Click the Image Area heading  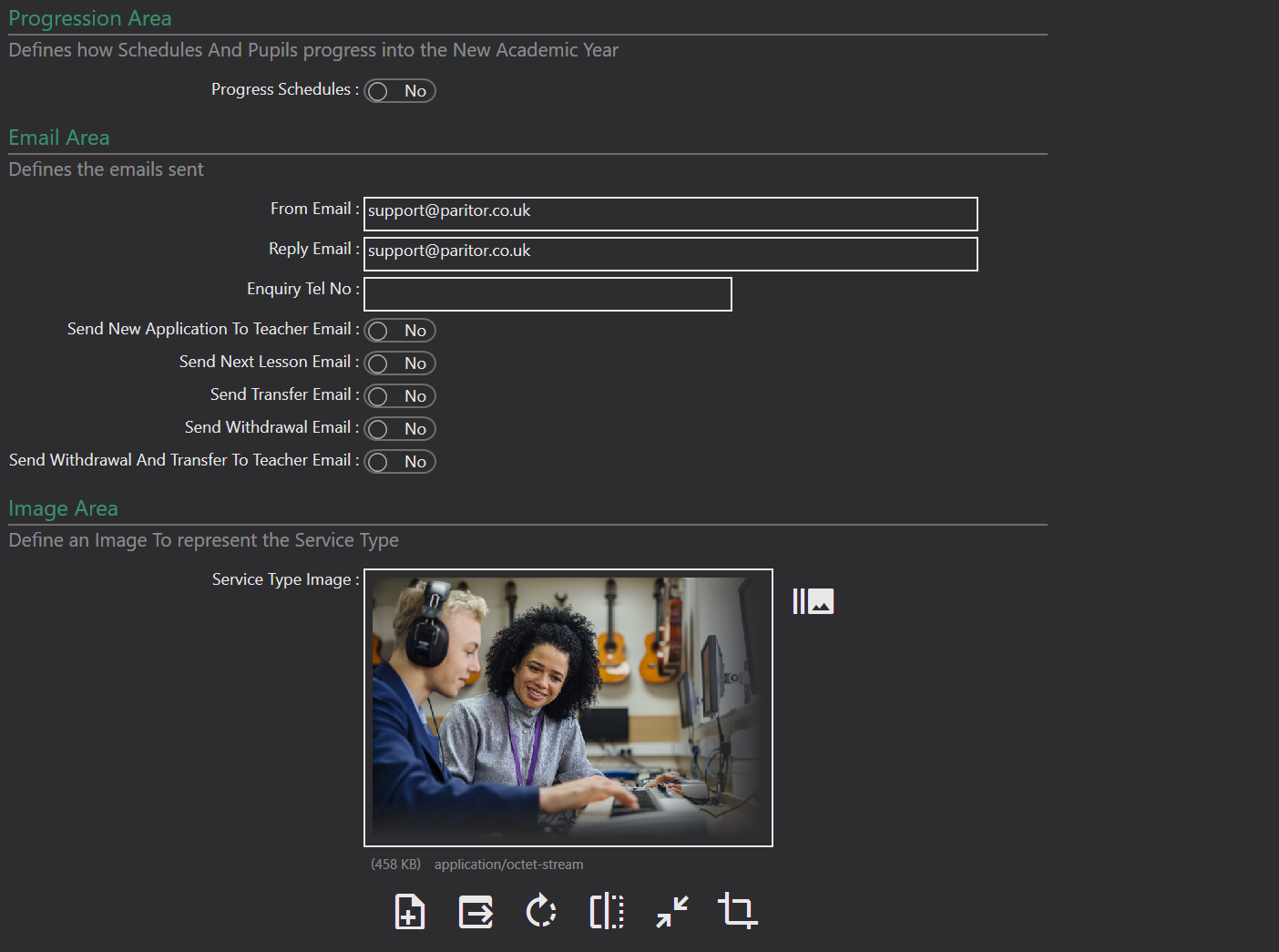(63, 508)
